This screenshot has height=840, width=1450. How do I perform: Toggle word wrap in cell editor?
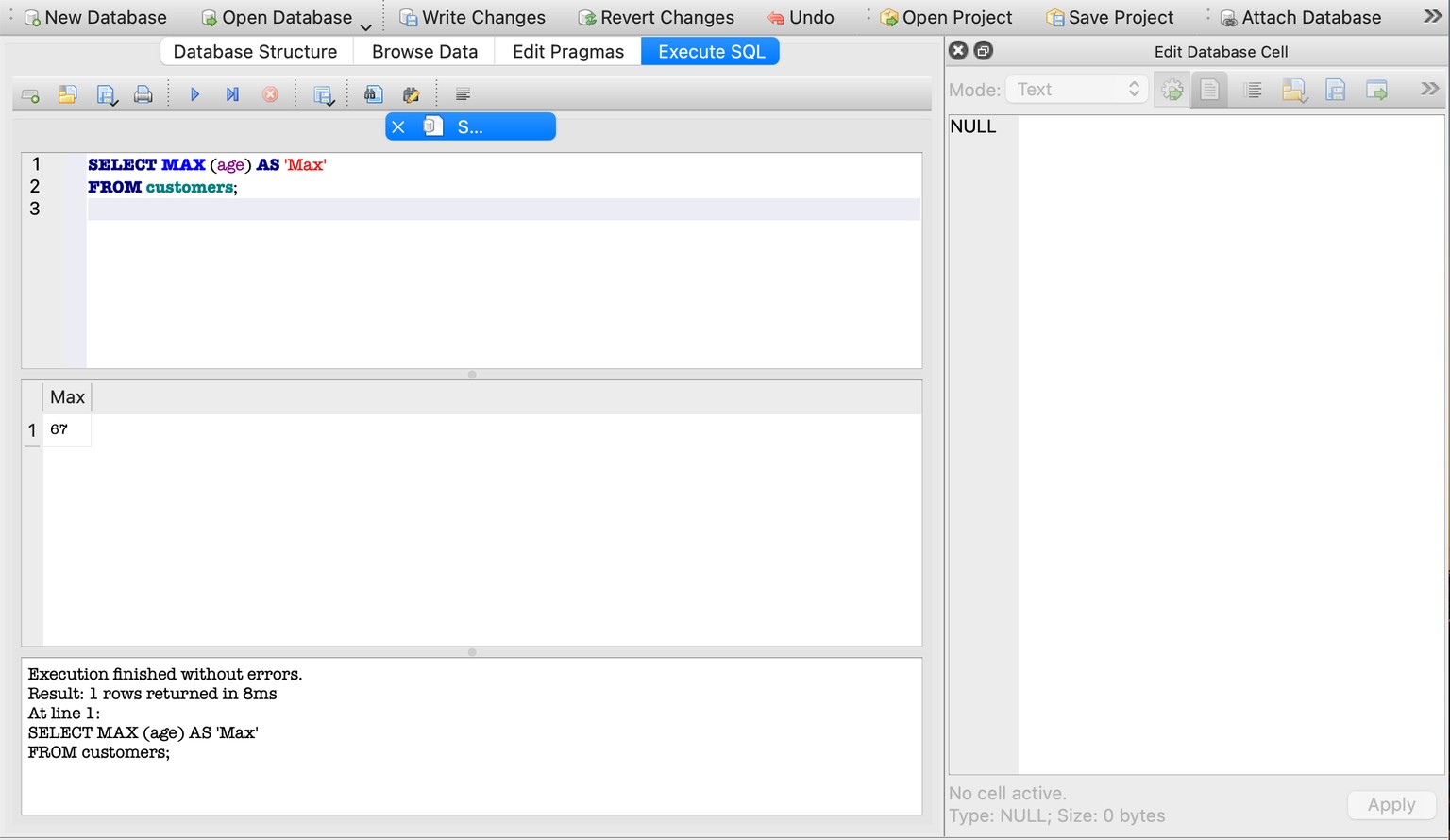pyautogui.click(x=1209, y=90)
